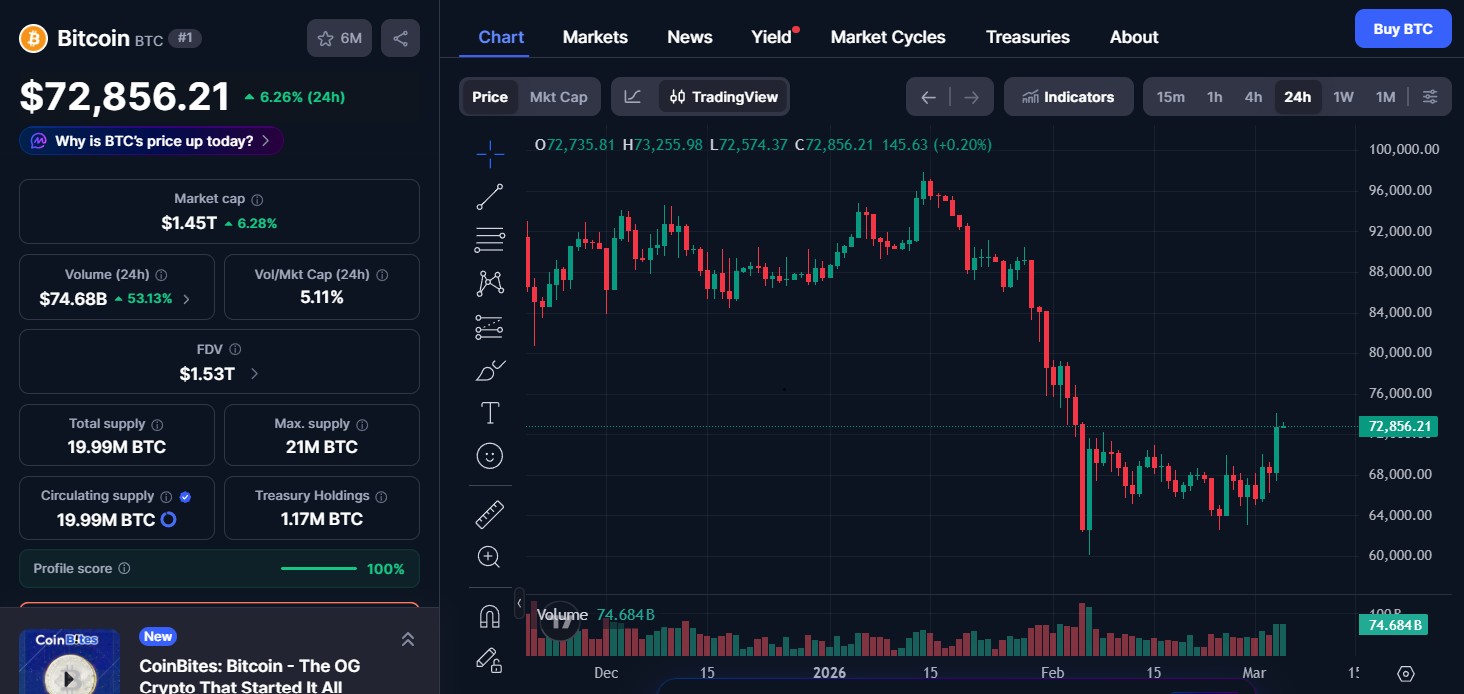Select the measure ruler tool
This screenshot has height=694, width=1464.
click(489, 512)
